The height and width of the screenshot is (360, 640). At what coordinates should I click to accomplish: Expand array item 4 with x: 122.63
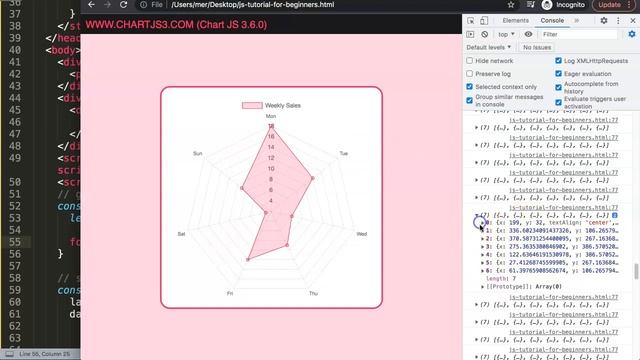tap(482, 255)
